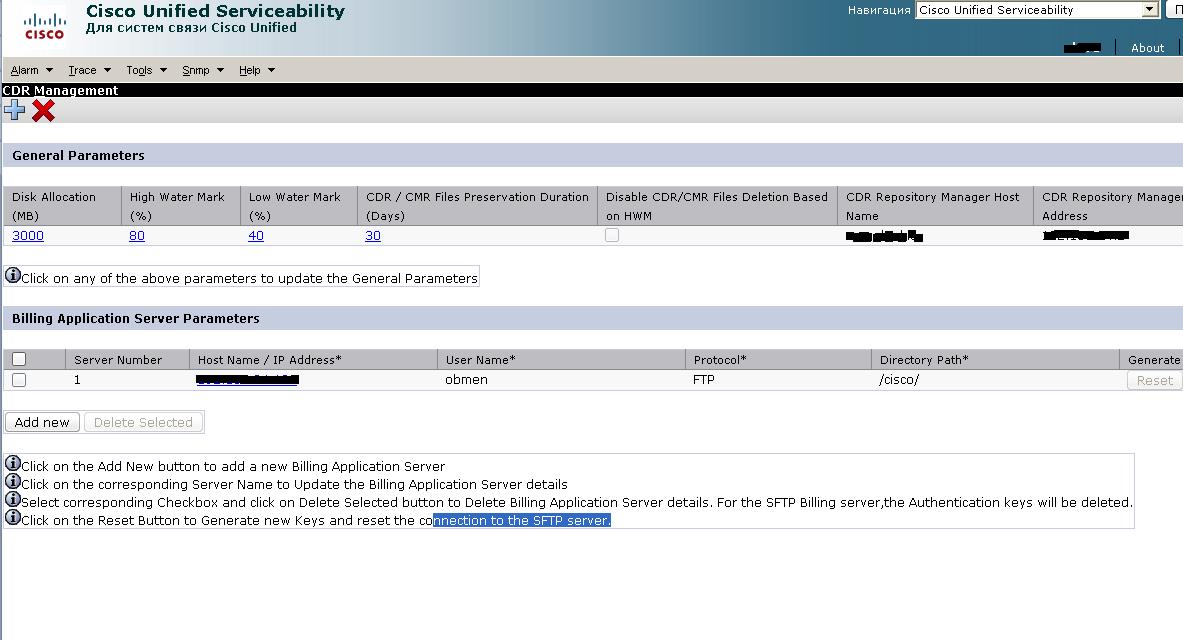The height and width of the screenshot is (640, 1183).
Task: Toggle Disable CDR/CMR Files Deletion checkbox
Action: 612,235
